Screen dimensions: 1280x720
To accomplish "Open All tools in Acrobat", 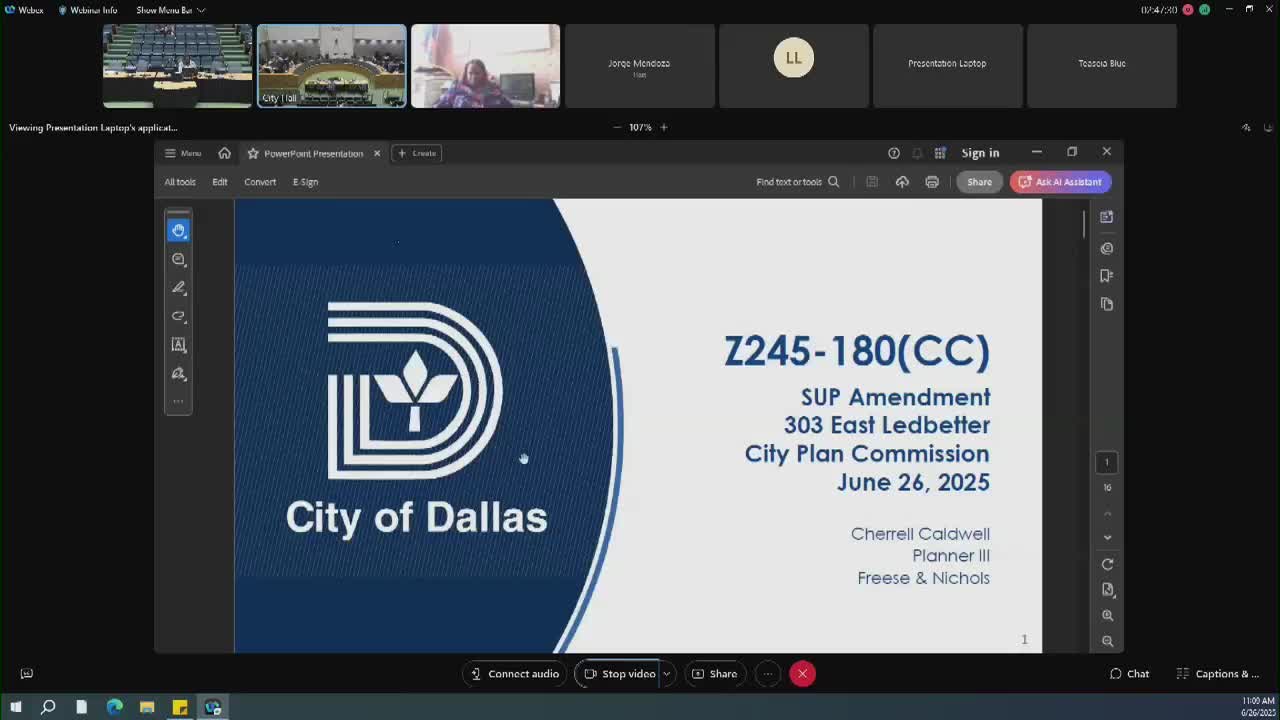I will tap(180, 182).
